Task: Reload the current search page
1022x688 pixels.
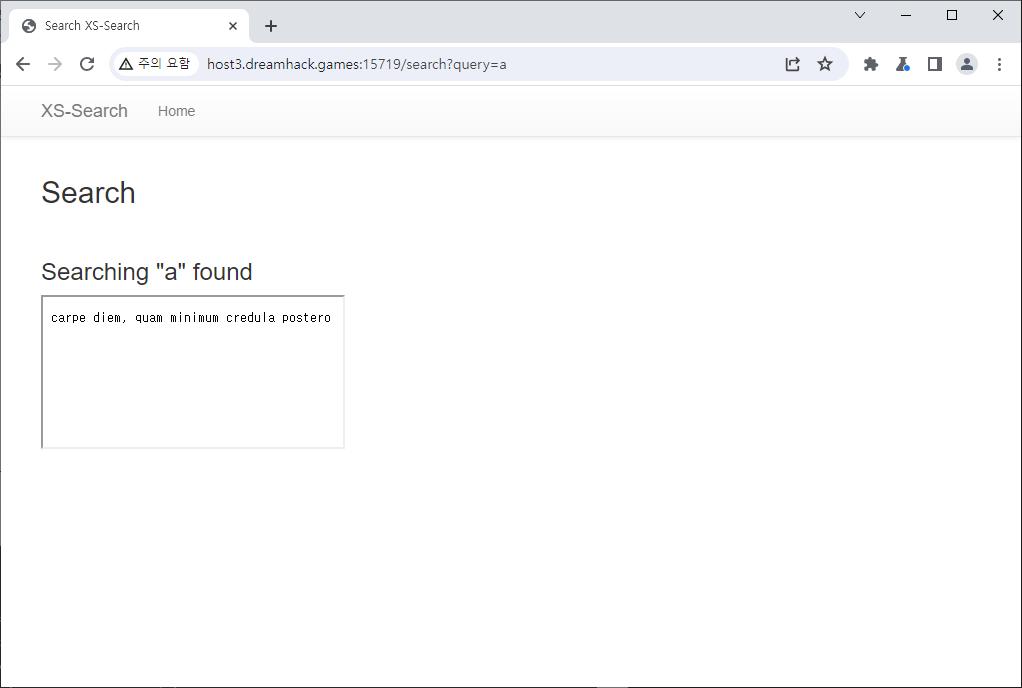Action: (x=87, y=64)
